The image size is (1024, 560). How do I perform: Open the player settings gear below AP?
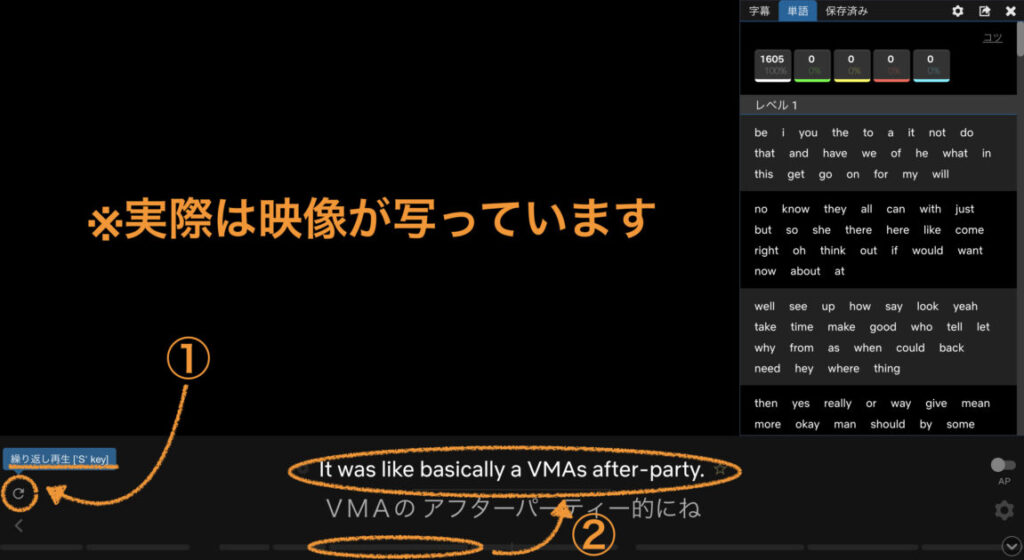[1004, 511]
